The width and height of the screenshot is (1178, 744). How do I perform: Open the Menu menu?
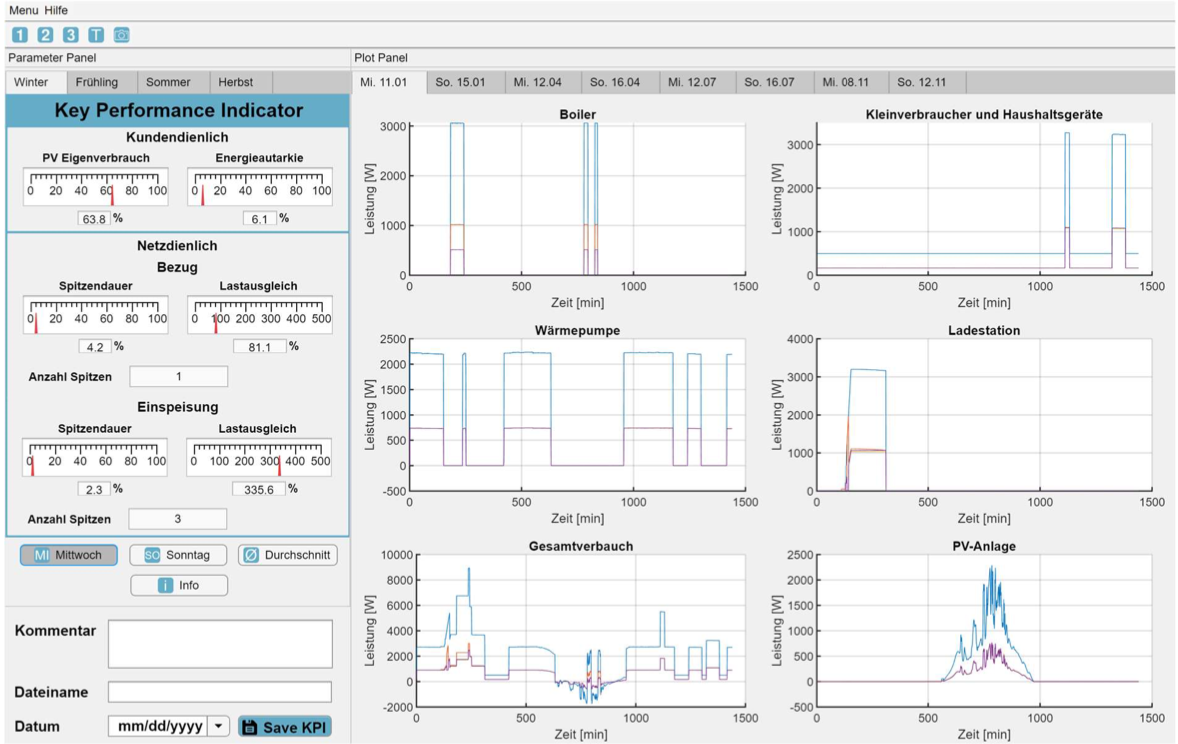pyautogui.click(x=24, y=9)
